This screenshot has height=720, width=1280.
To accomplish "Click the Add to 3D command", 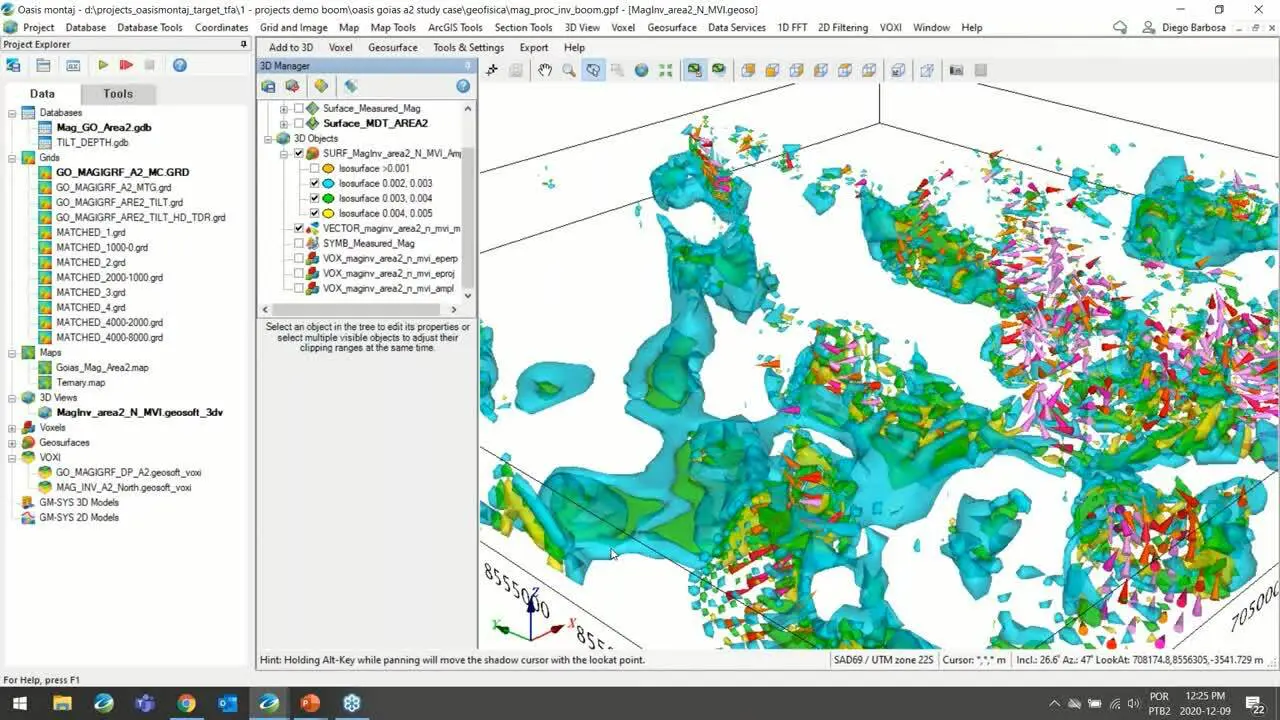I will pos(290,47).
